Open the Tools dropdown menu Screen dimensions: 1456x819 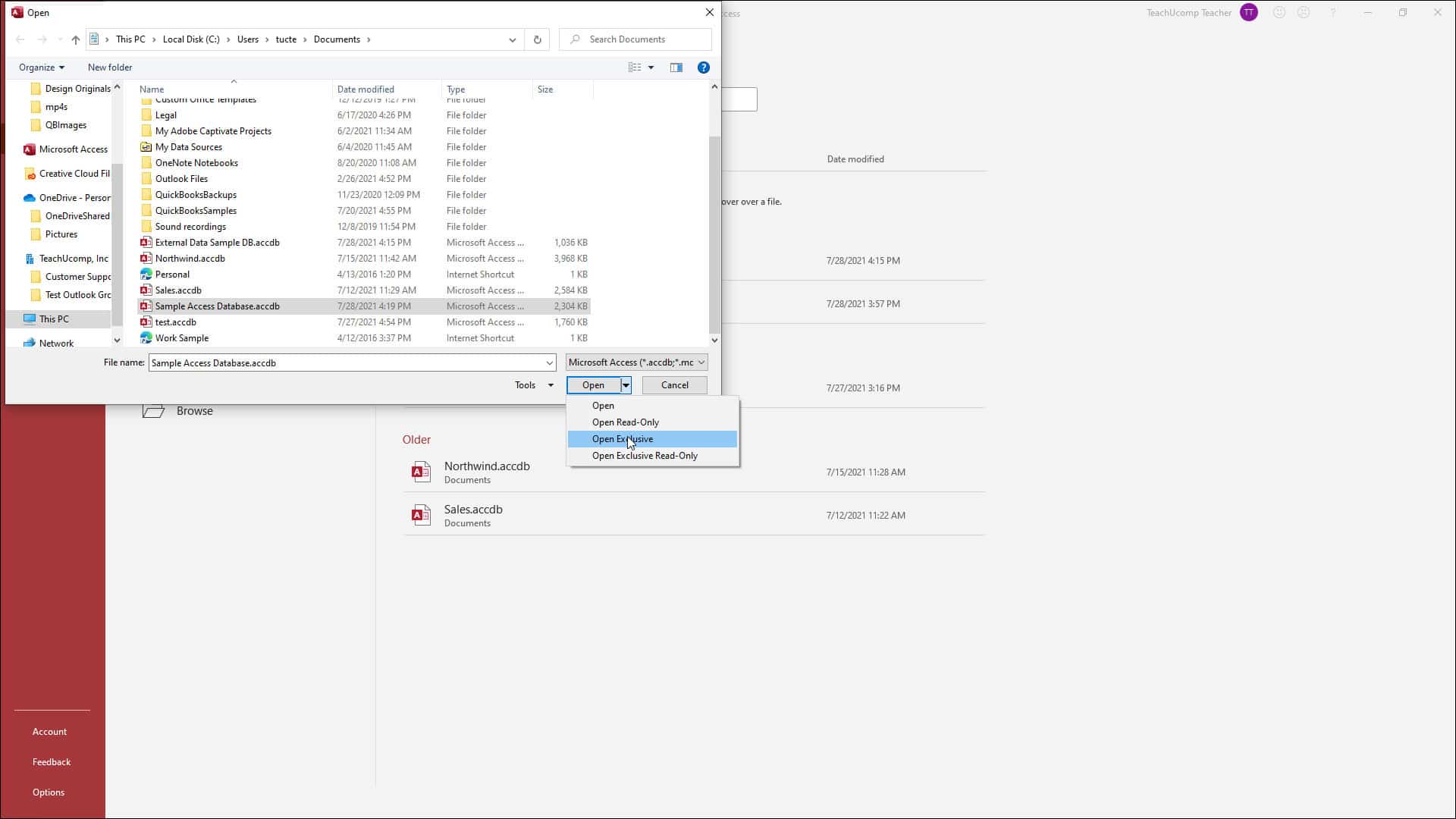pyautogui.click(x=534, y=385)
